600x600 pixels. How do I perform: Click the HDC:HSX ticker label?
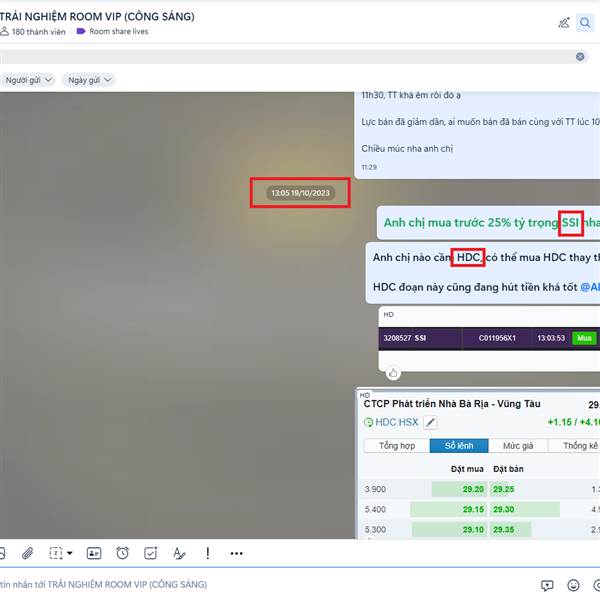397,422
